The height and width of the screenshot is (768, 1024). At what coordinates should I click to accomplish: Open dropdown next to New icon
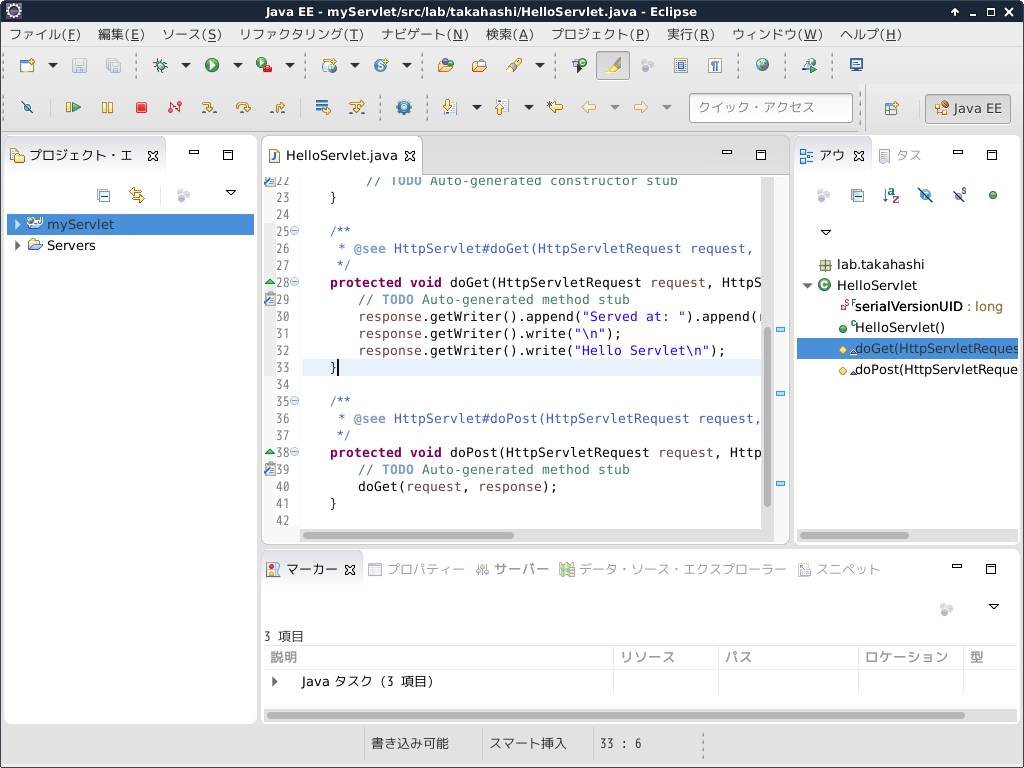pyautogui.click(x=53, y=65)
